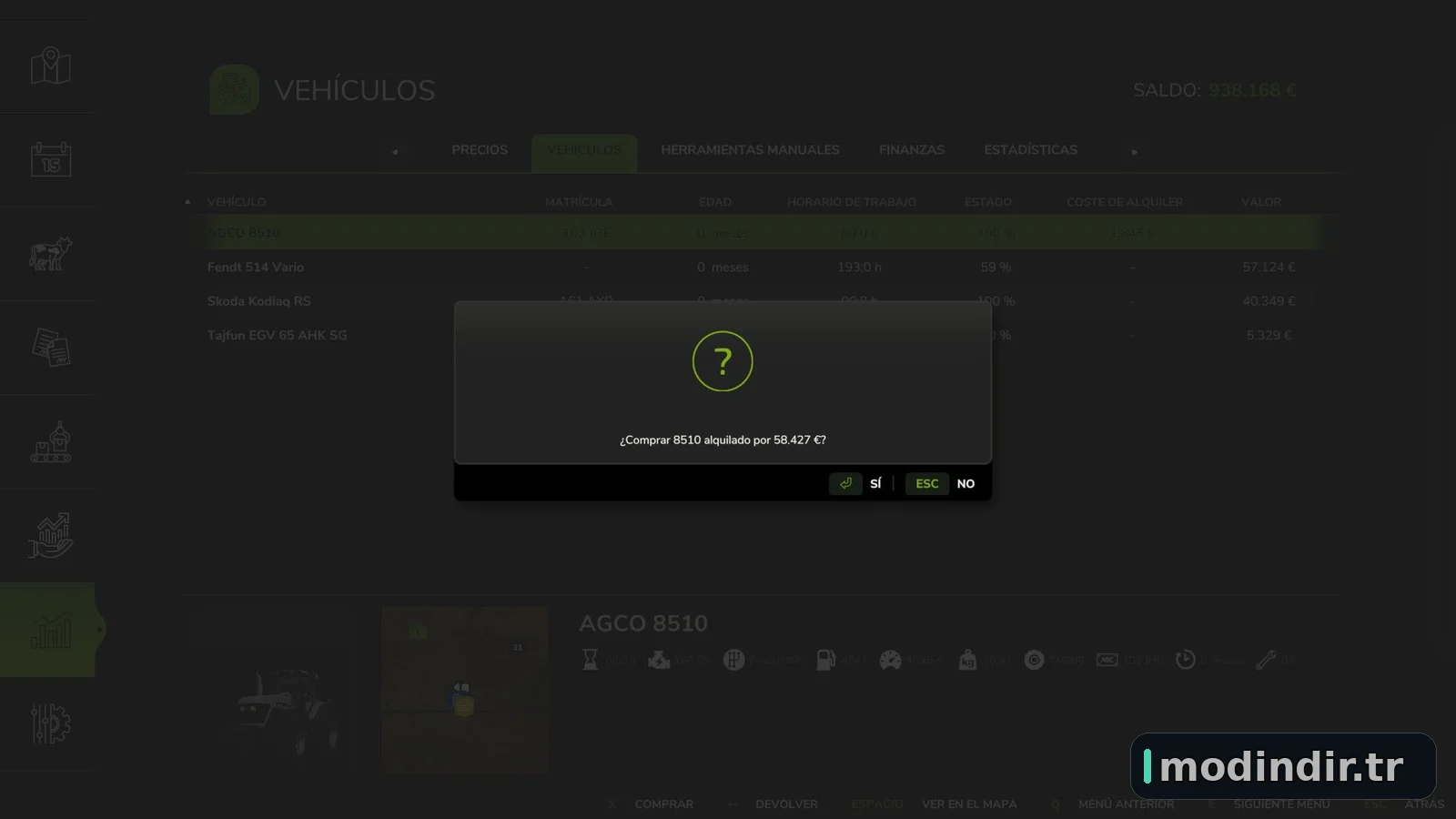Click MENÚ ANTERIOR in the bottom bar

point(1126,804)
